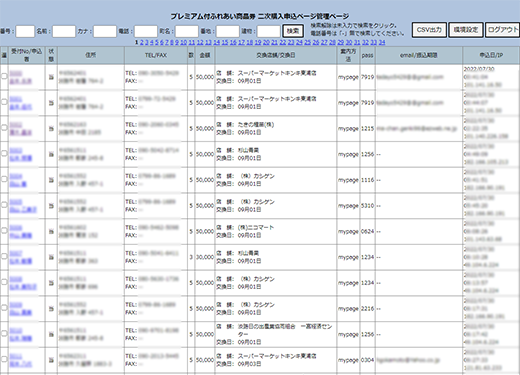Screen dimensions: 520x375
Task: Focus the 名前 name input field
Action: tap(64, 31)
